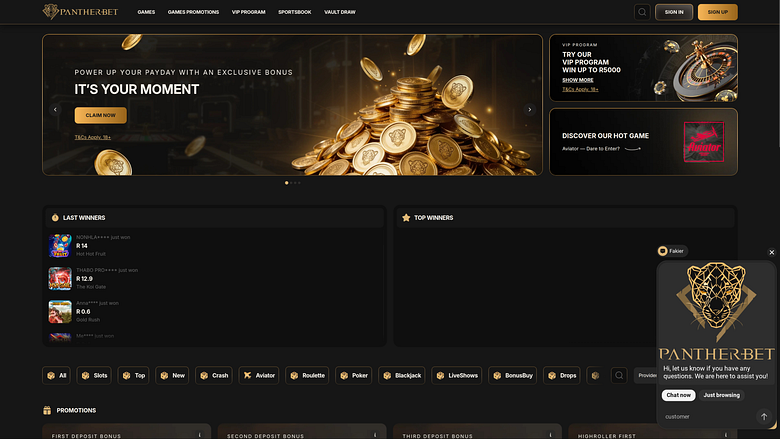Click the PantherBet logo in header
This screenshot has width=780, height=439.
pos(80,11)
